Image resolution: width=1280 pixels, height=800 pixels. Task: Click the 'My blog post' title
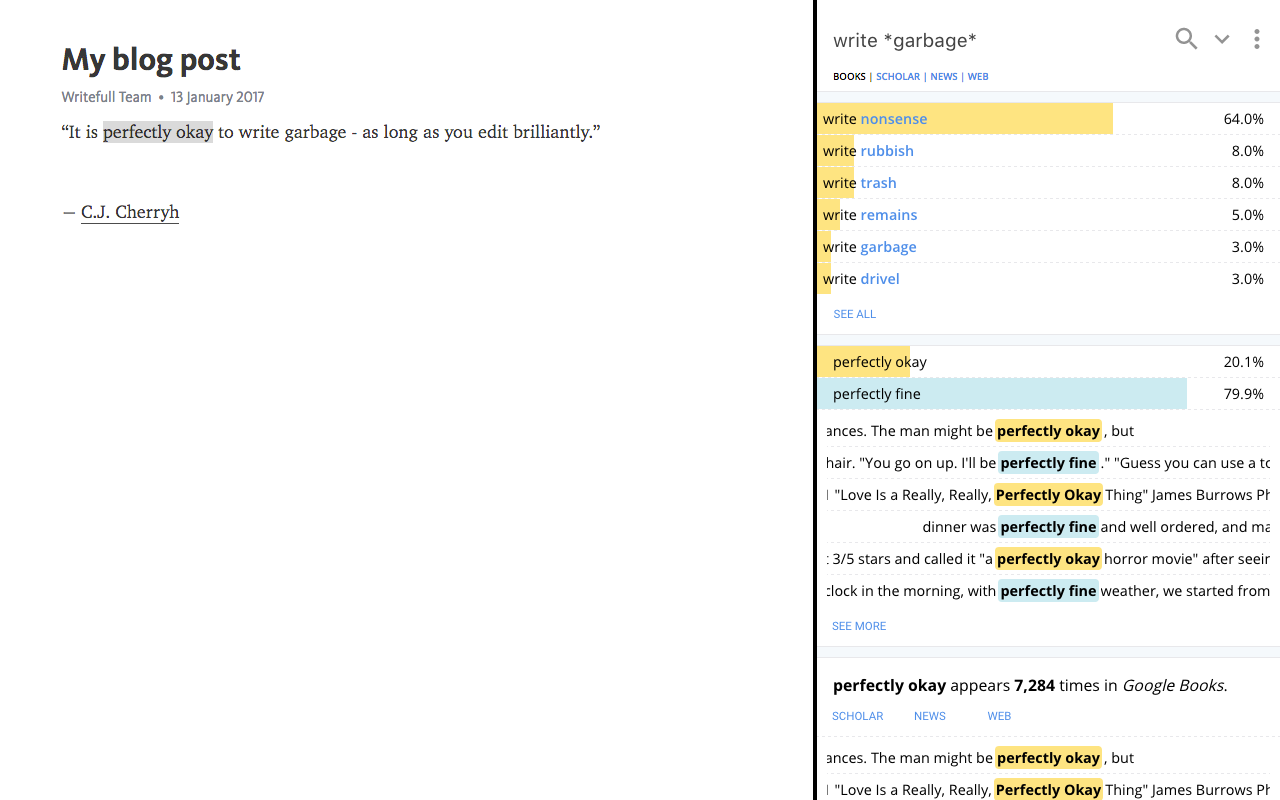pyautogui.click(x=151, y=60)
